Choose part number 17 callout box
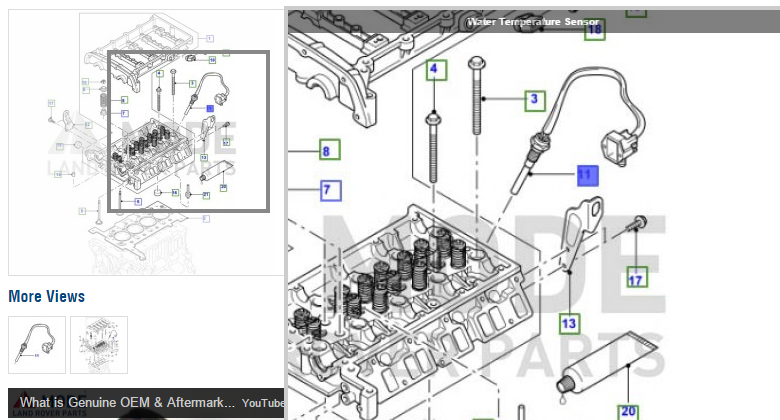Screen dimensions: 780x420 [635, 279]
